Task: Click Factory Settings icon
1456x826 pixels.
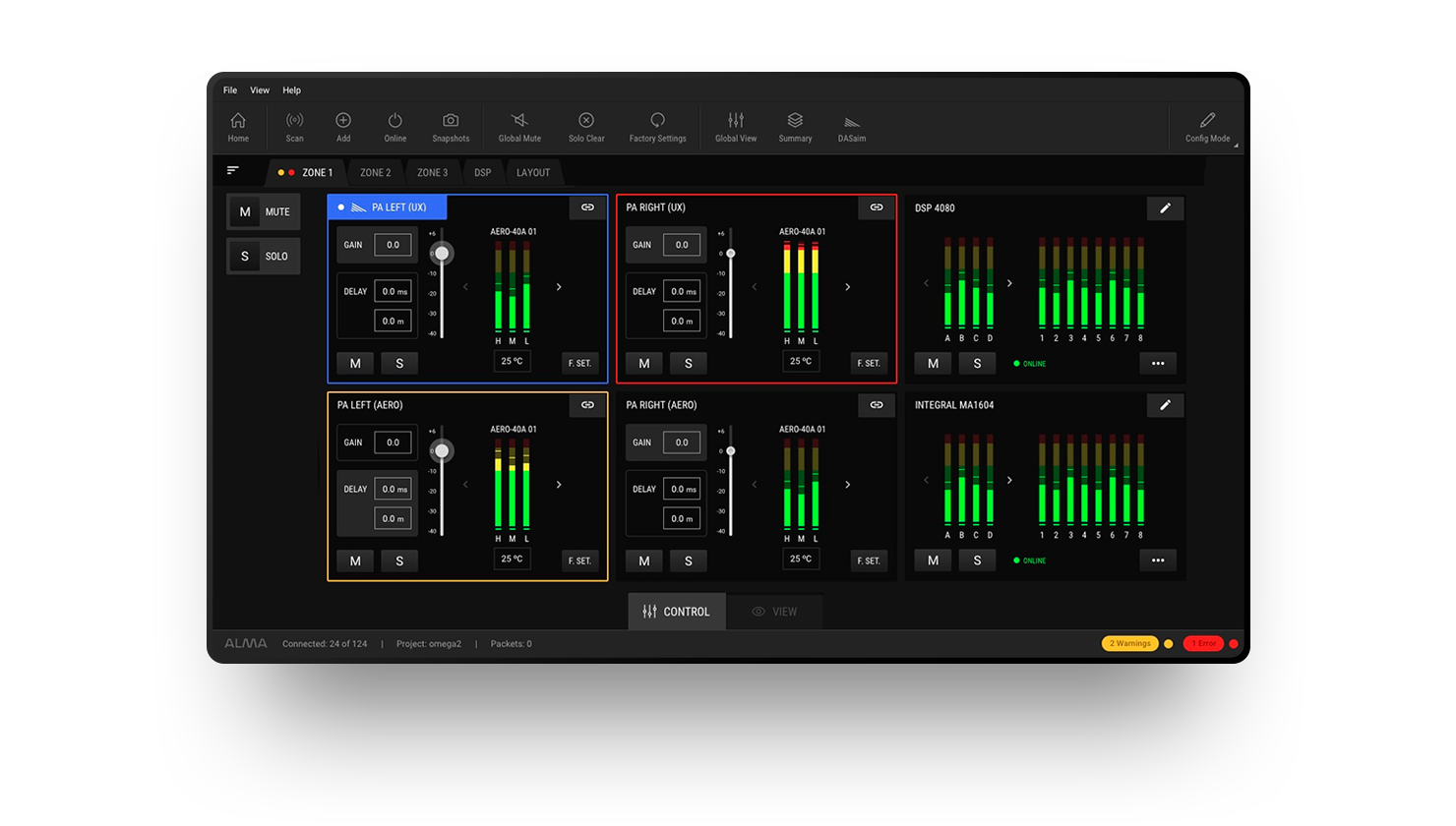Action: 657,121
